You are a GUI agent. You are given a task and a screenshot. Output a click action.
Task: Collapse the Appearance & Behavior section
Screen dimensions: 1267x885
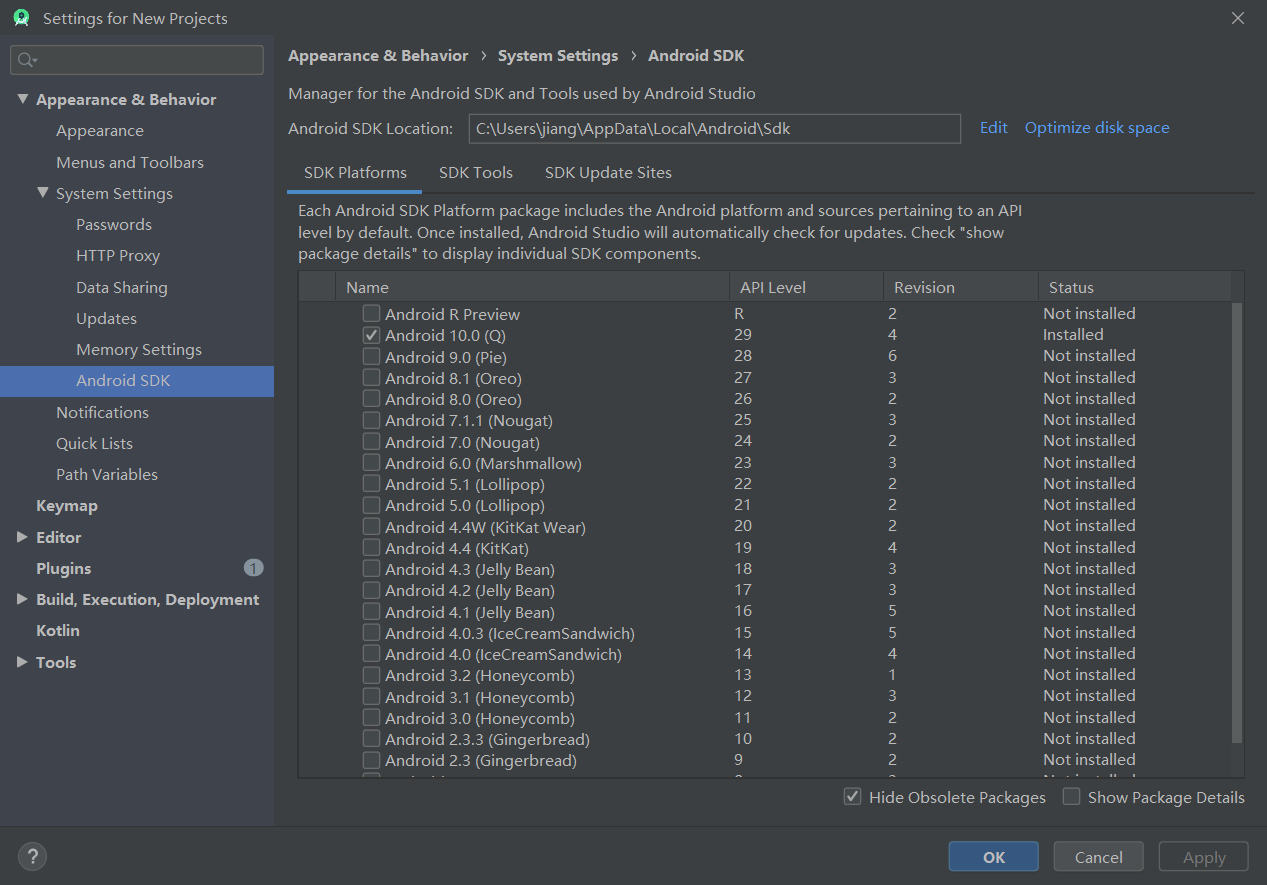point(22,99)
